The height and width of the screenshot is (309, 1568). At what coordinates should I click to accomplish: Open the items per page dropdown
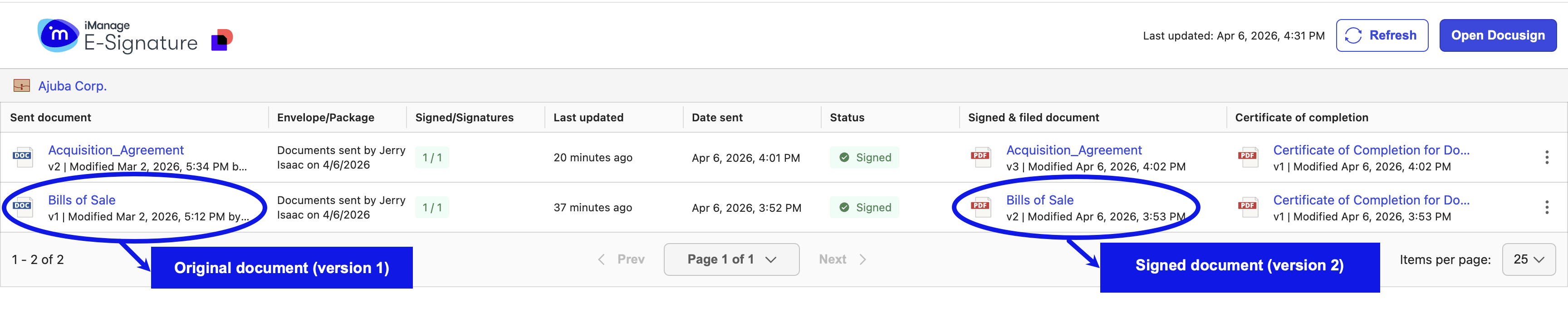pyautogui.click(x=1529, y=259)
